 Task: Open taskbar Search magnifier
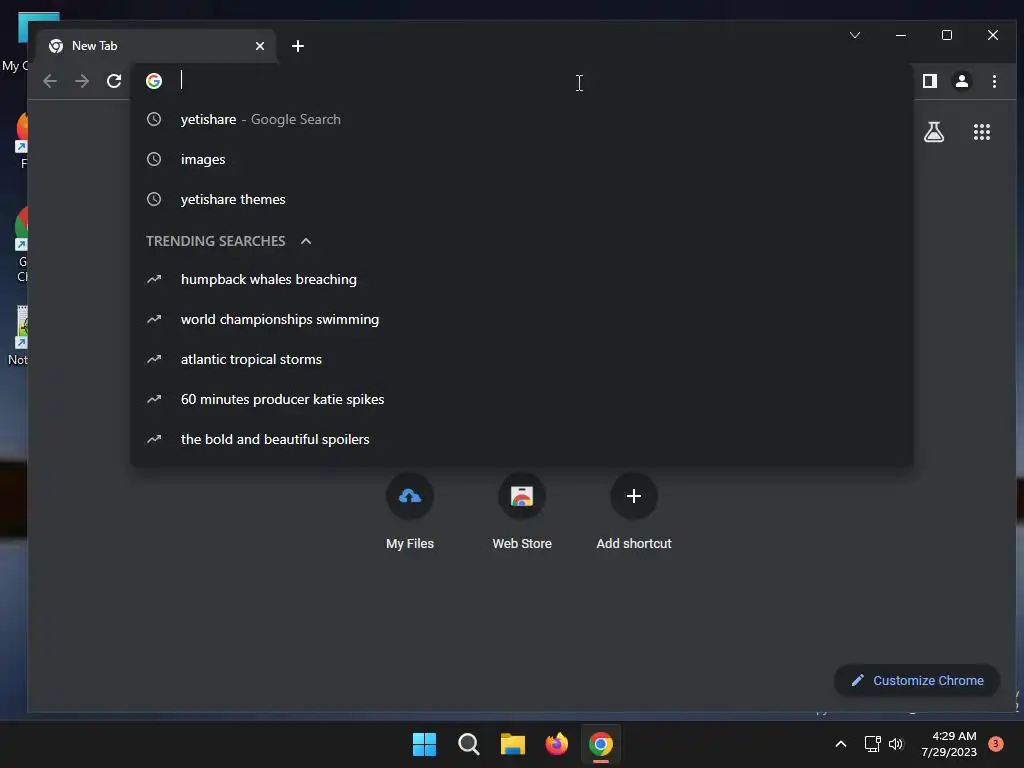(469, 744)
